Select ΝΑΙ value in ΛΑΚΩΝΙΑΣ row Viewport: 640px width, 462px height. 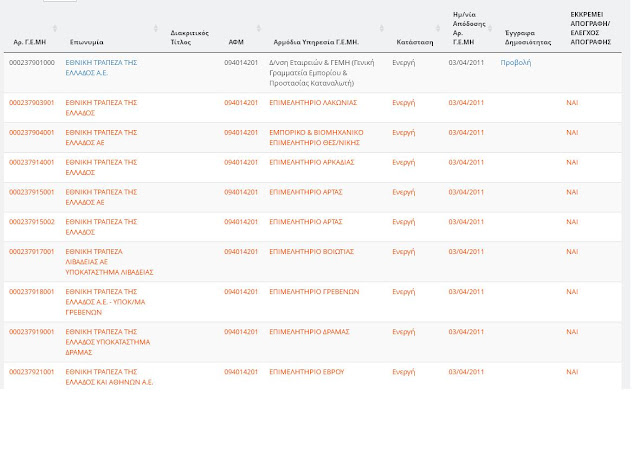click(x=572, y=102)
